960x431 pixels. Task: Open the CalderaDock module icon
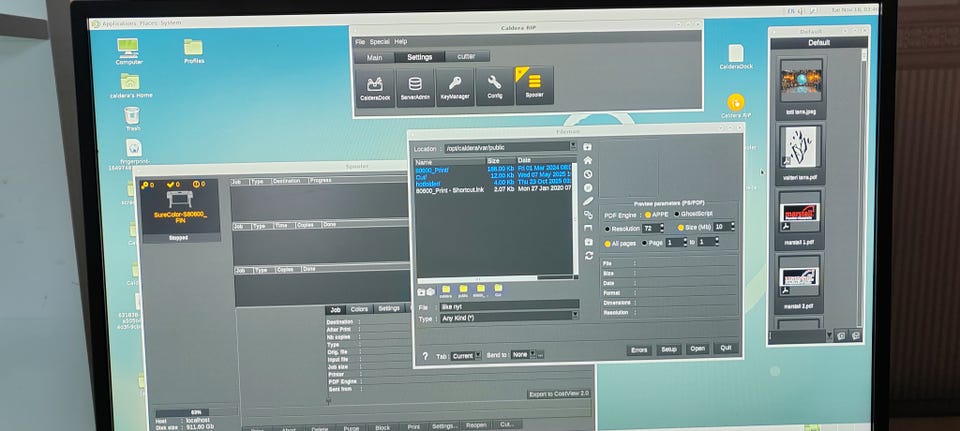coord(375,87)
